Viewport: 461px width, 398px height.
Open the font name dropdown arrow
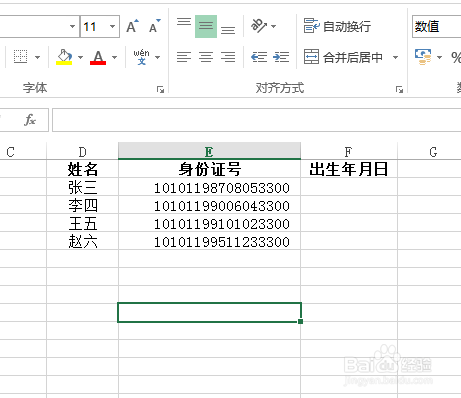coord(72,26)
